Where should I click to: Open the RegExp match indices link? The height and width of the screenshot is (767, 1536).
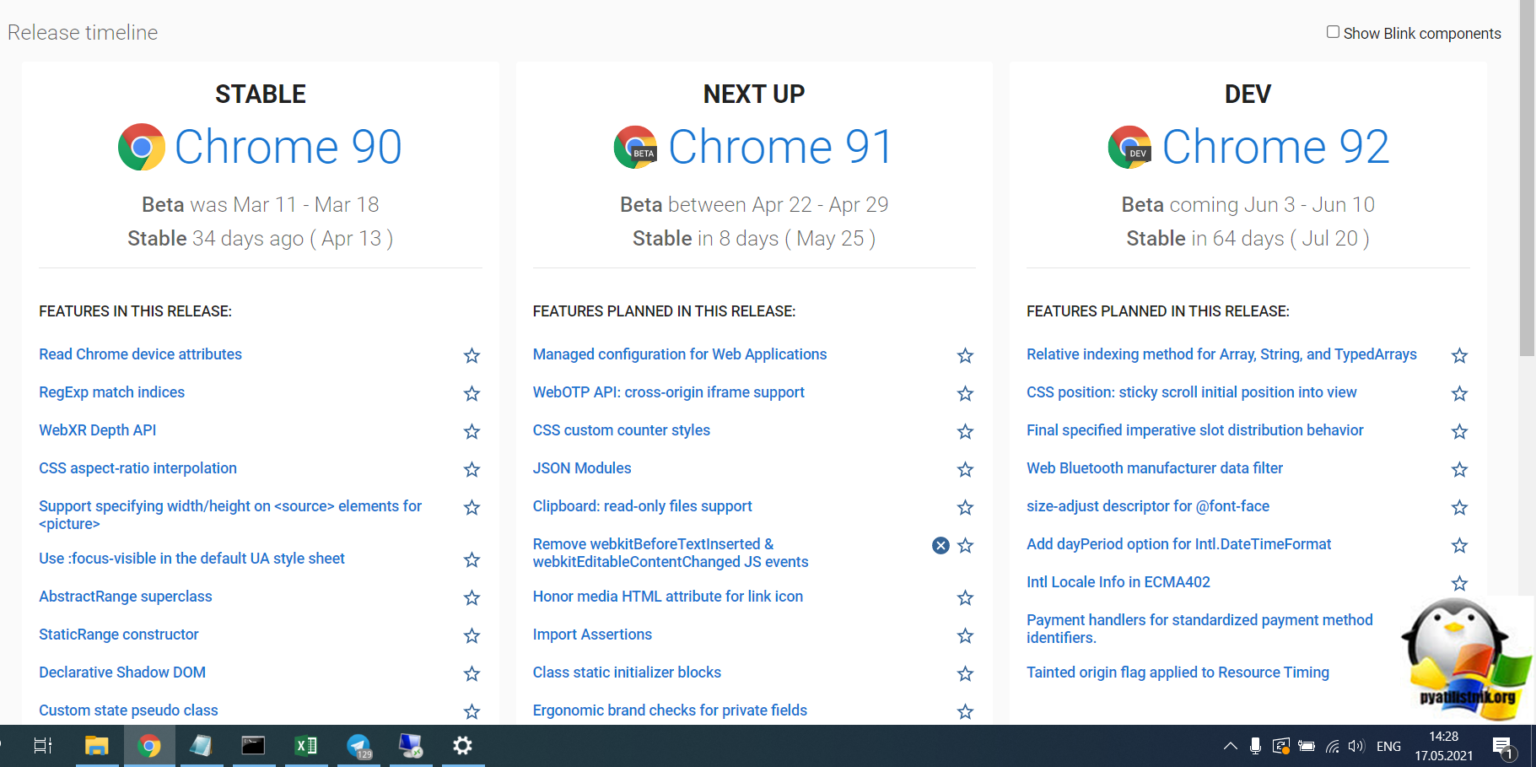(112, 392)
